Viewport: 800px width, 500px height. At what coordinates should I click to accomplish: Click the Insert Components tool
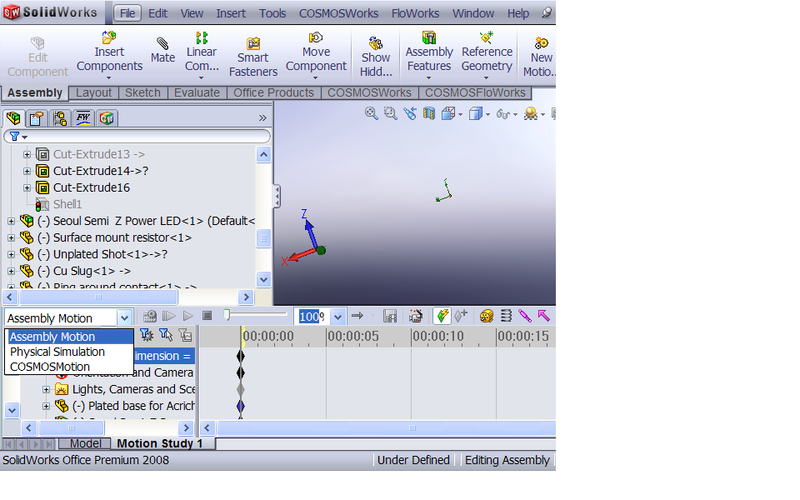pyautogui.click(x=109, y=54)
